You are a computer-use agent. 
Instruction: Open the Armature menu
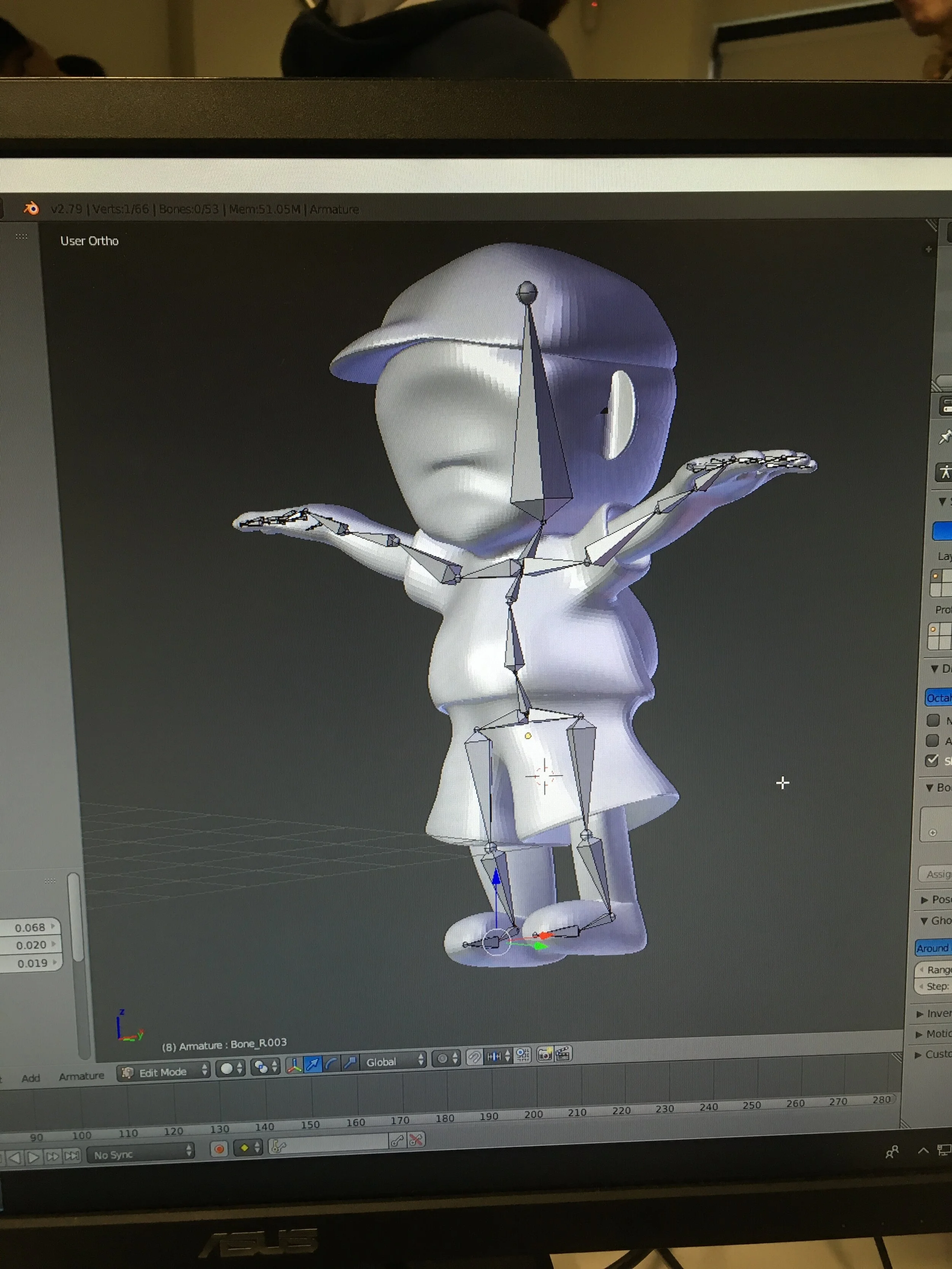pyautogui.click(x=81, y=1076)
